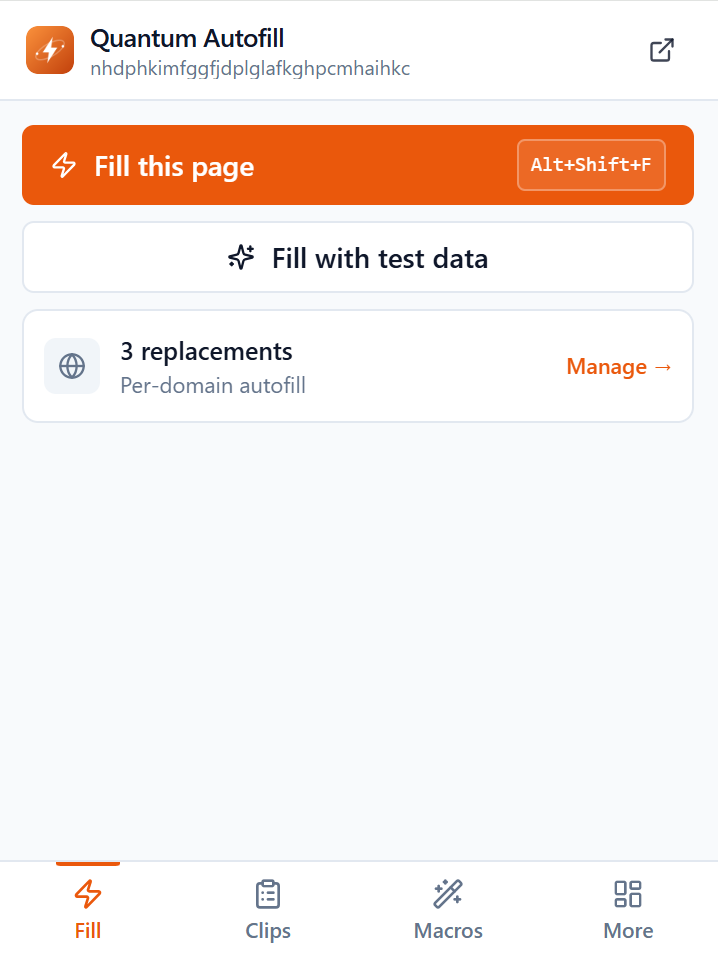Click the grid icon above More
Screen dimensions: 718x955
tap(628, 893)
